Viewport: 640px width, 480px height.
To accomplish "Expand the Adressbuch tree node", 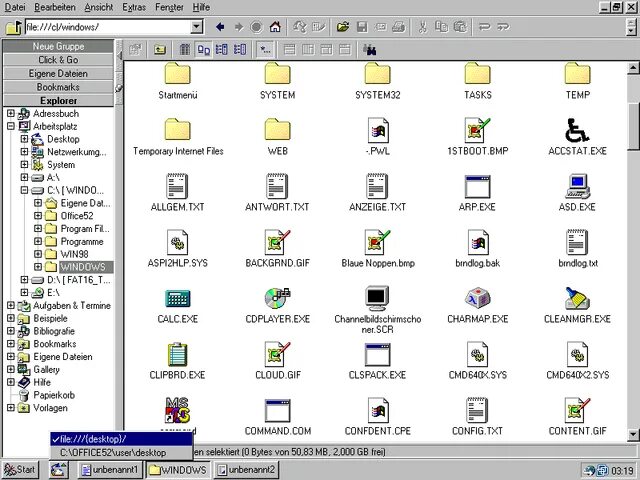I will pyautogui.click(x=11, y=113).
